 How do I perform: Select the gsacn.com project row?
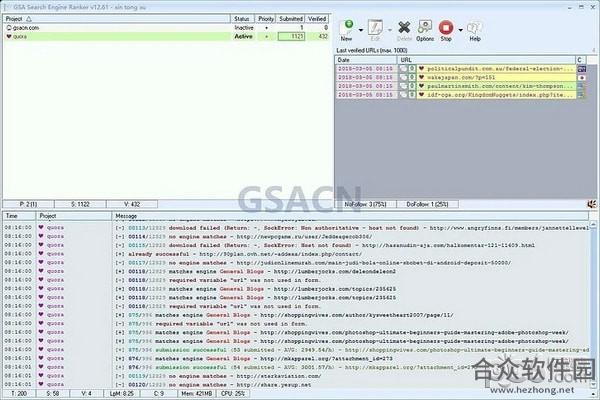167,28
